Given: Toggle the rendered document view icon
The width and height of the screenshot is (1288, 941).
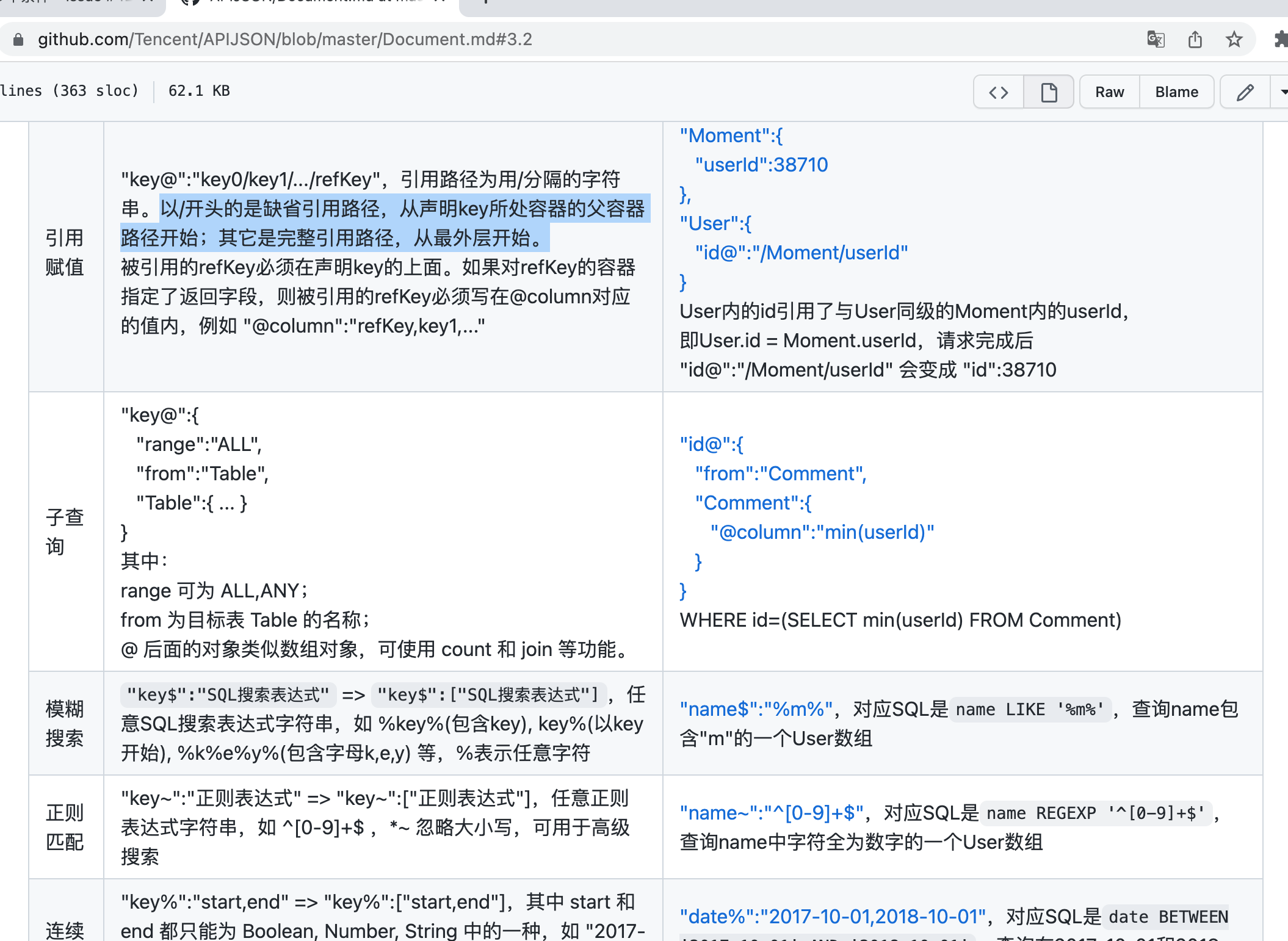Looking at the screenshot, I should coord(1048,92).
